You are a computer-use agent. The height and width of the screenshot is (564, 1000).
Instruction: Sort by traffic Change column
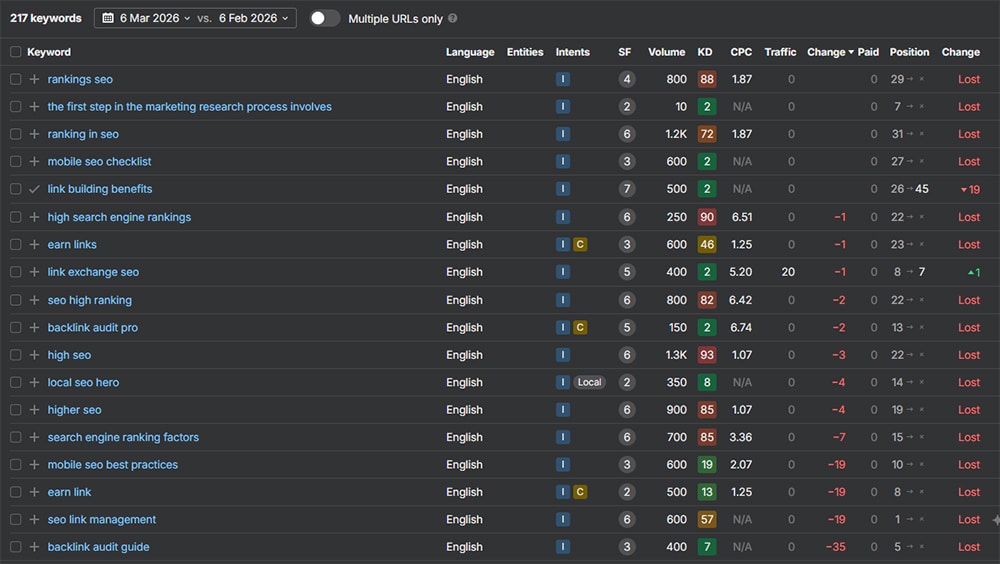[x=830, y=52]
